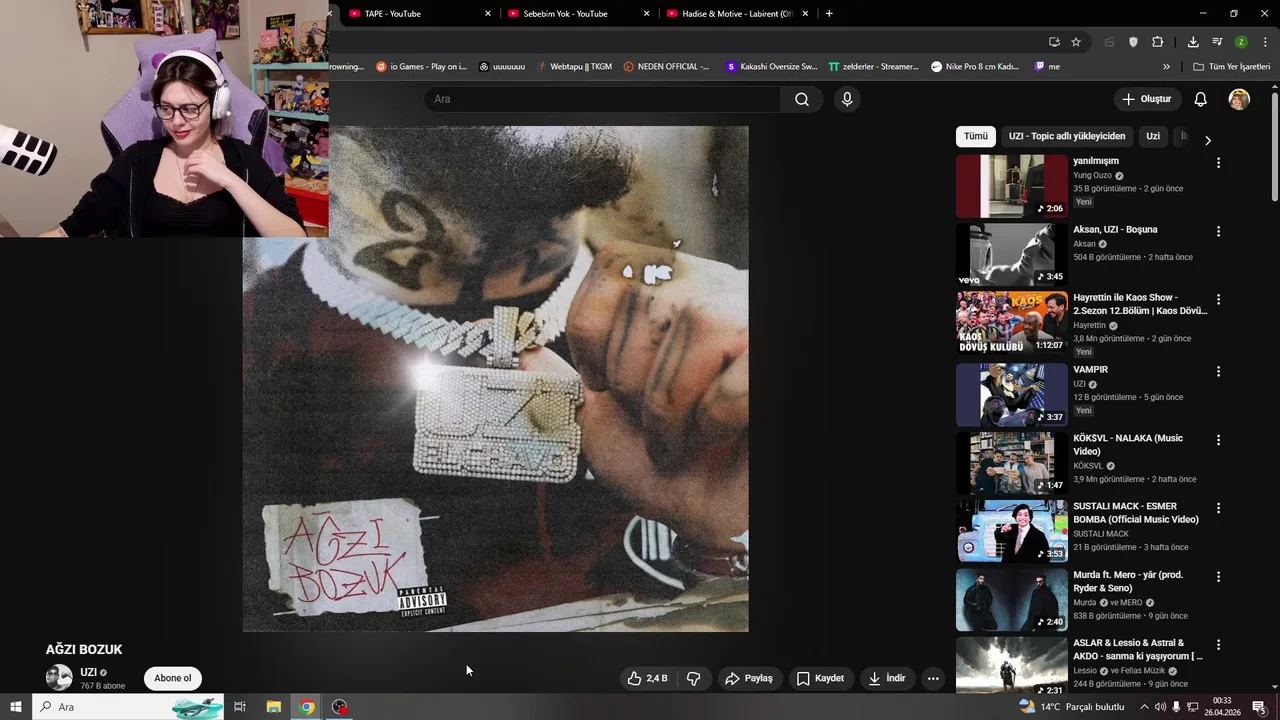Click the Kaydet save button
The width and height of the screenshot is (1280, 720).
click(820, 678)
